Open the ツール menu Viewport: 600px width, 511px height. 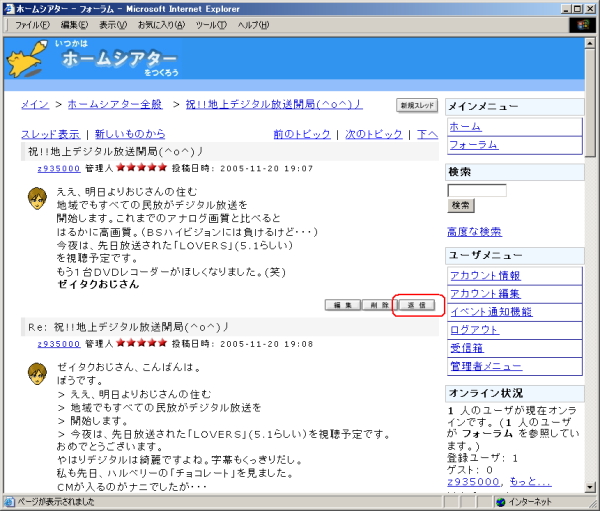point(211,25)
